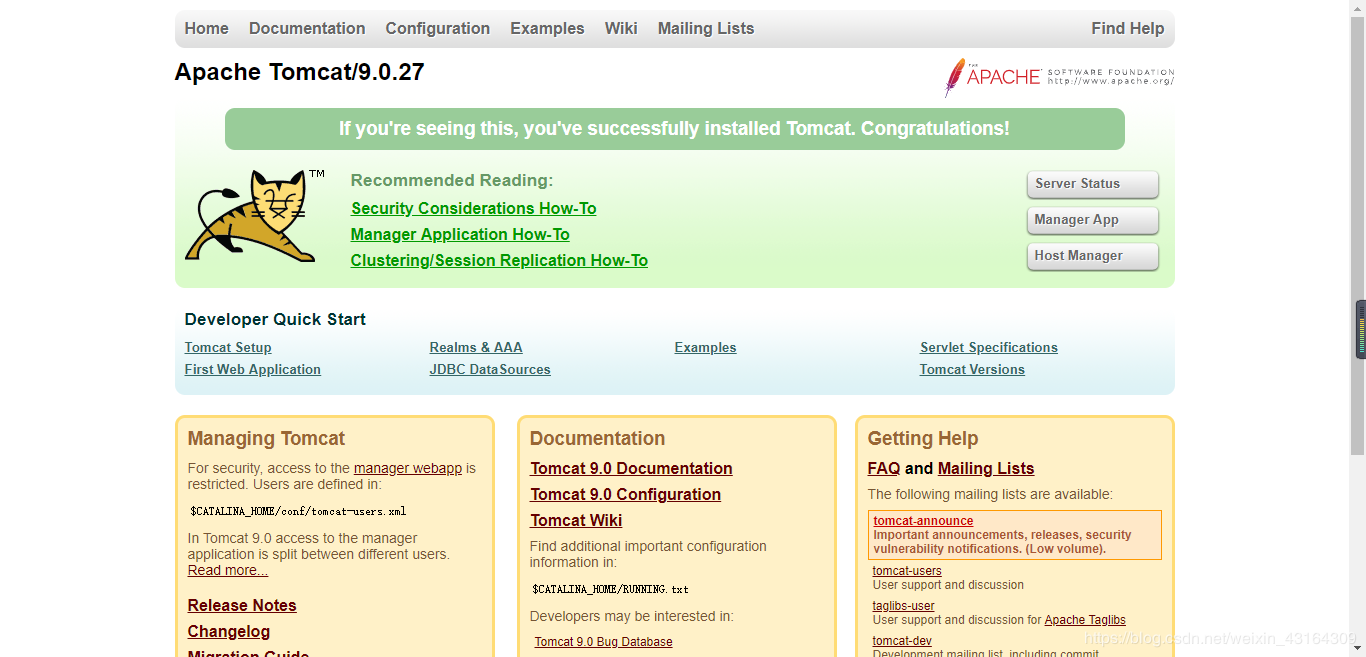Open Clustering/Session Replication How-To link

(499, 260)
